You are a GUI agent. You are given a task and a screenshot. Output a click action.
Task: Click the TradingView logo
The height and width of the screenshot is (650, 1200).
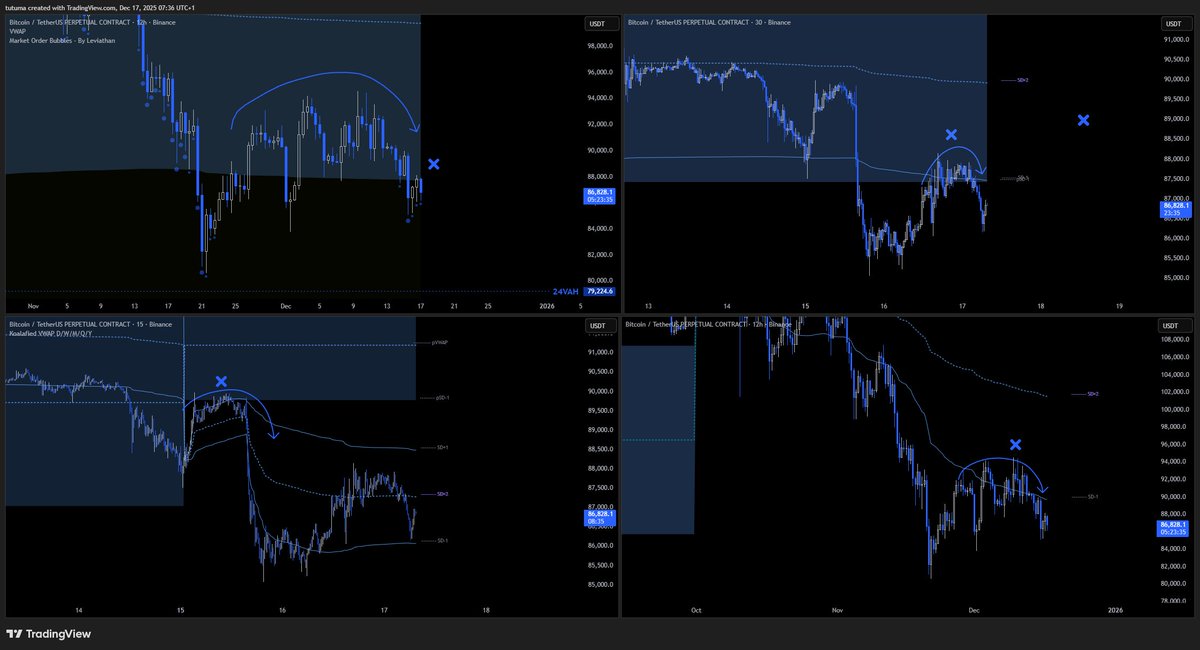[x=48, y=633]
